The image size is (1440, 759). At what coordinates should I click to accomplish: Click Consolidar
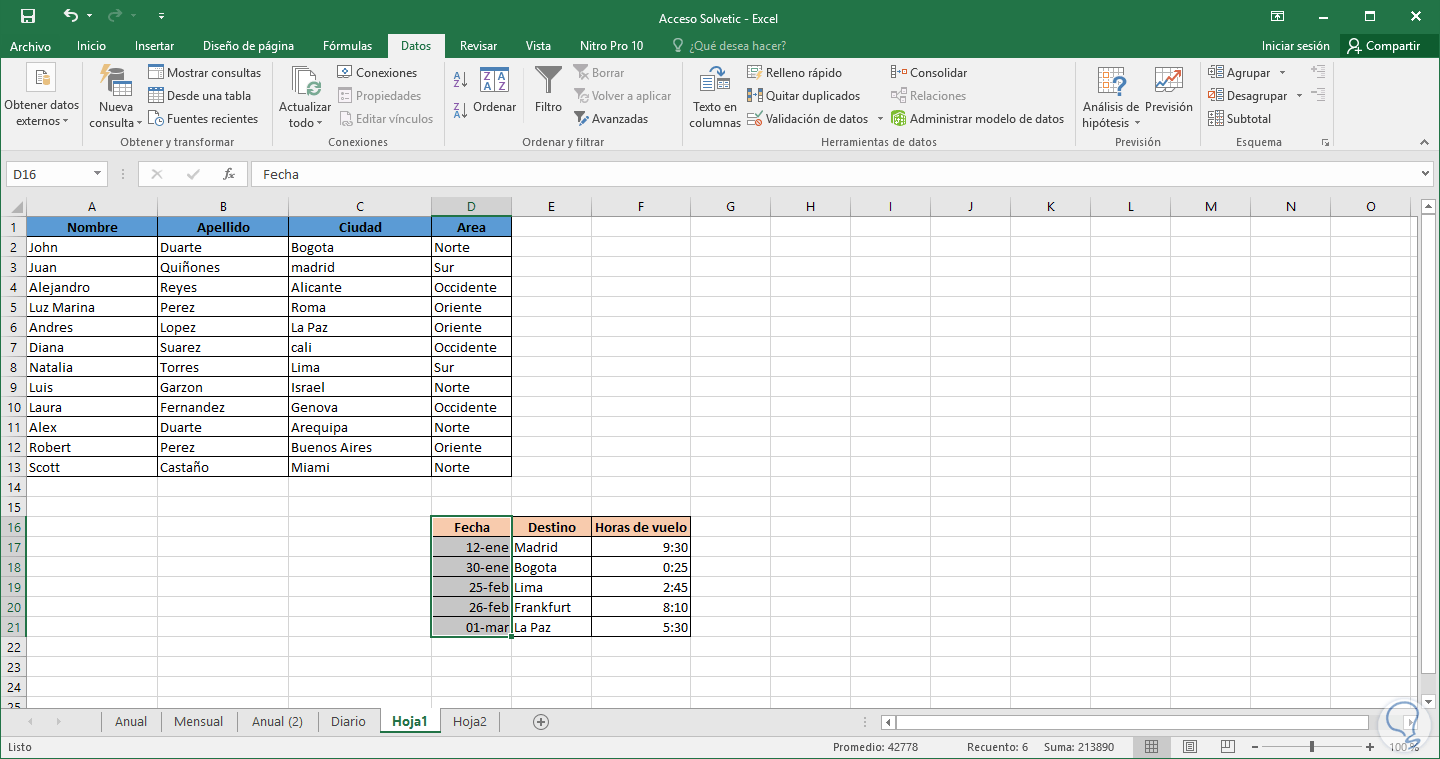[x=929, y=73]
